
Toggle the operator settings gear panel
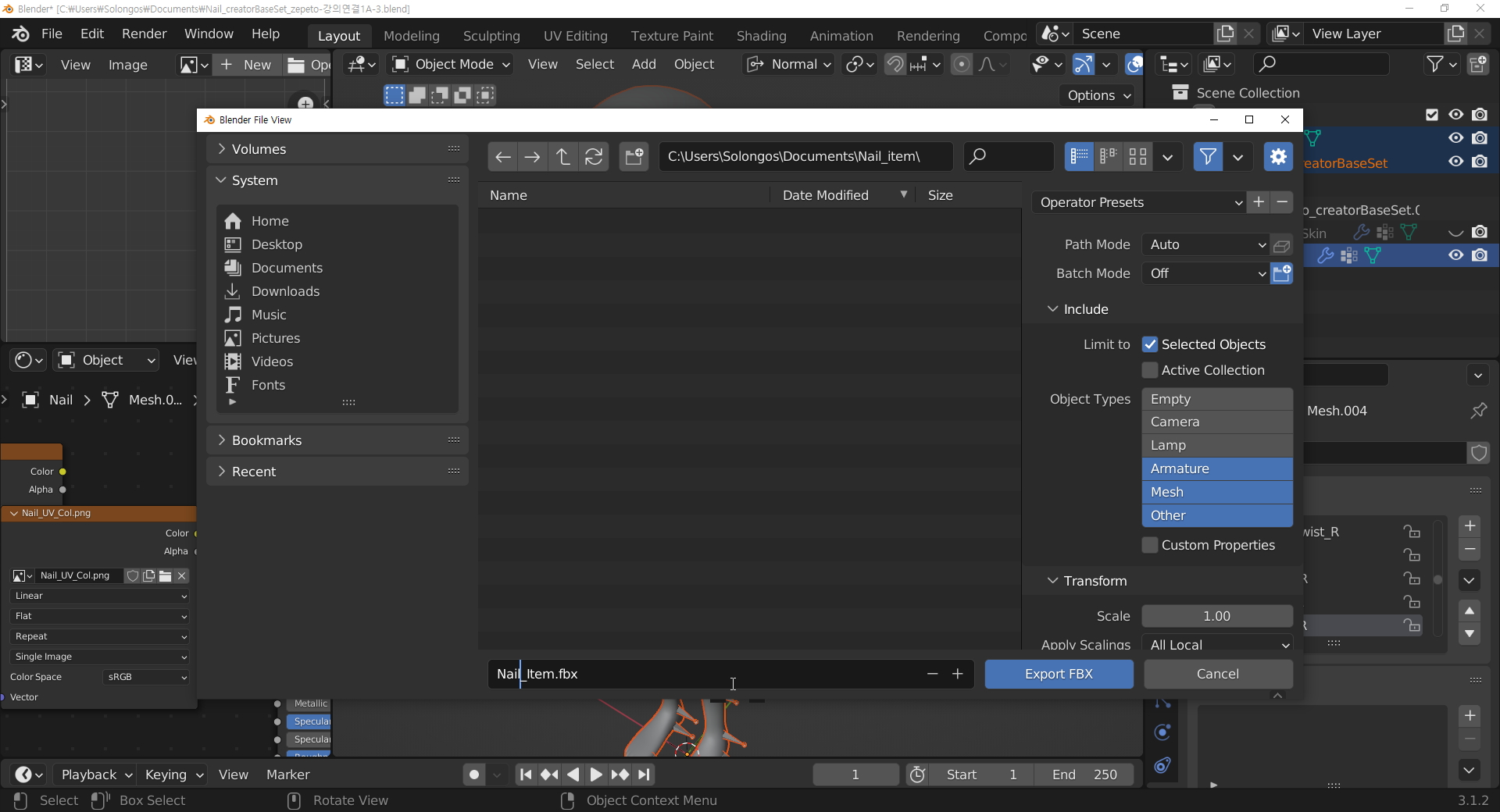click(1278, 157)
